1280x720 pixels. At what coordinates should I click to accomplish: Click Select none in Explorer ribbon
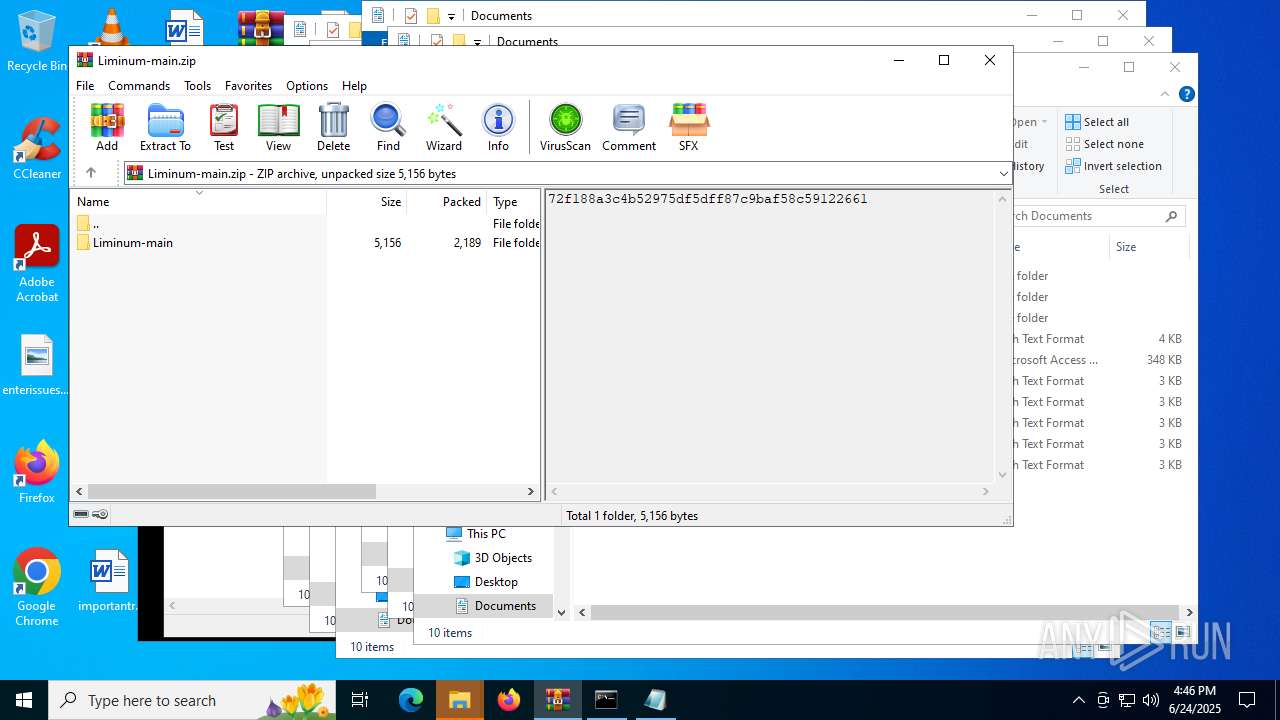pos(1104,144)
